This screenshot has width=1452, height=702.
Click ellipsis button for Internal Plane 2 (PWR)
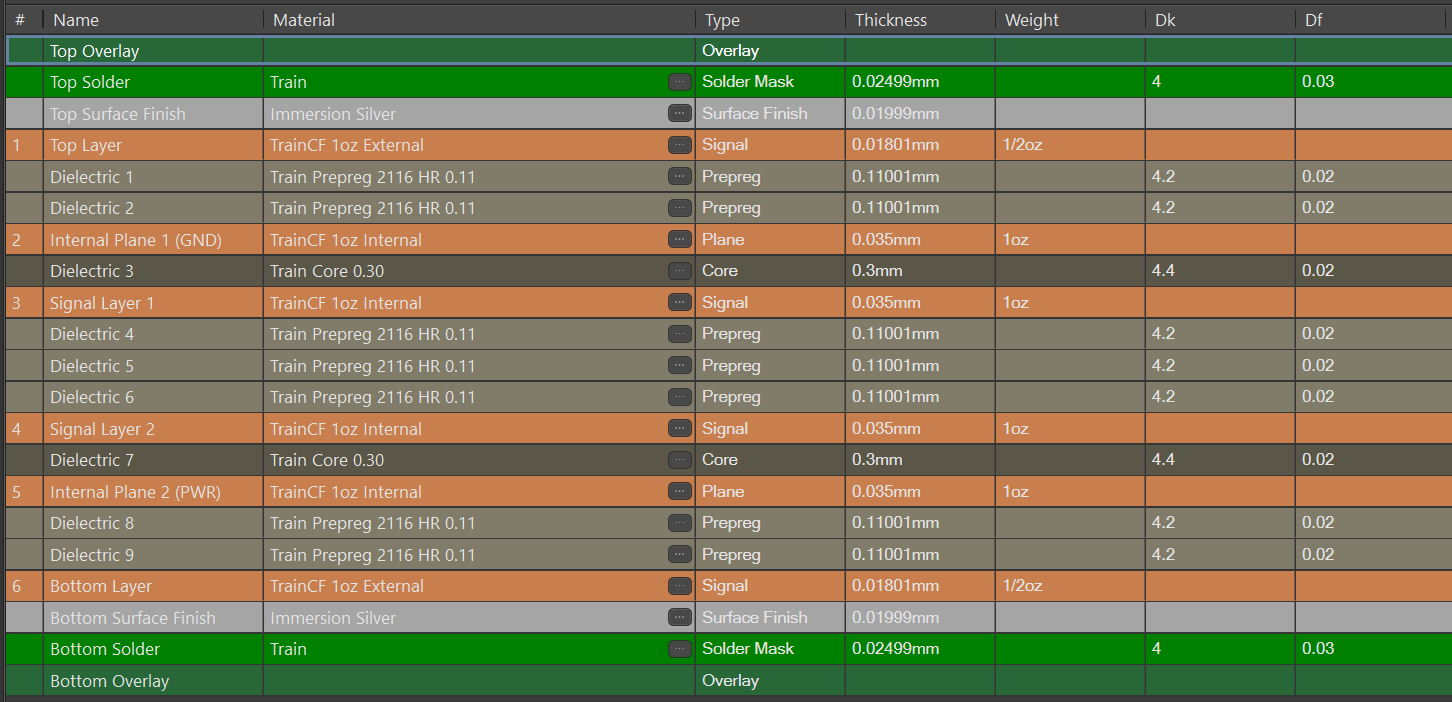(x=680, y=492)
